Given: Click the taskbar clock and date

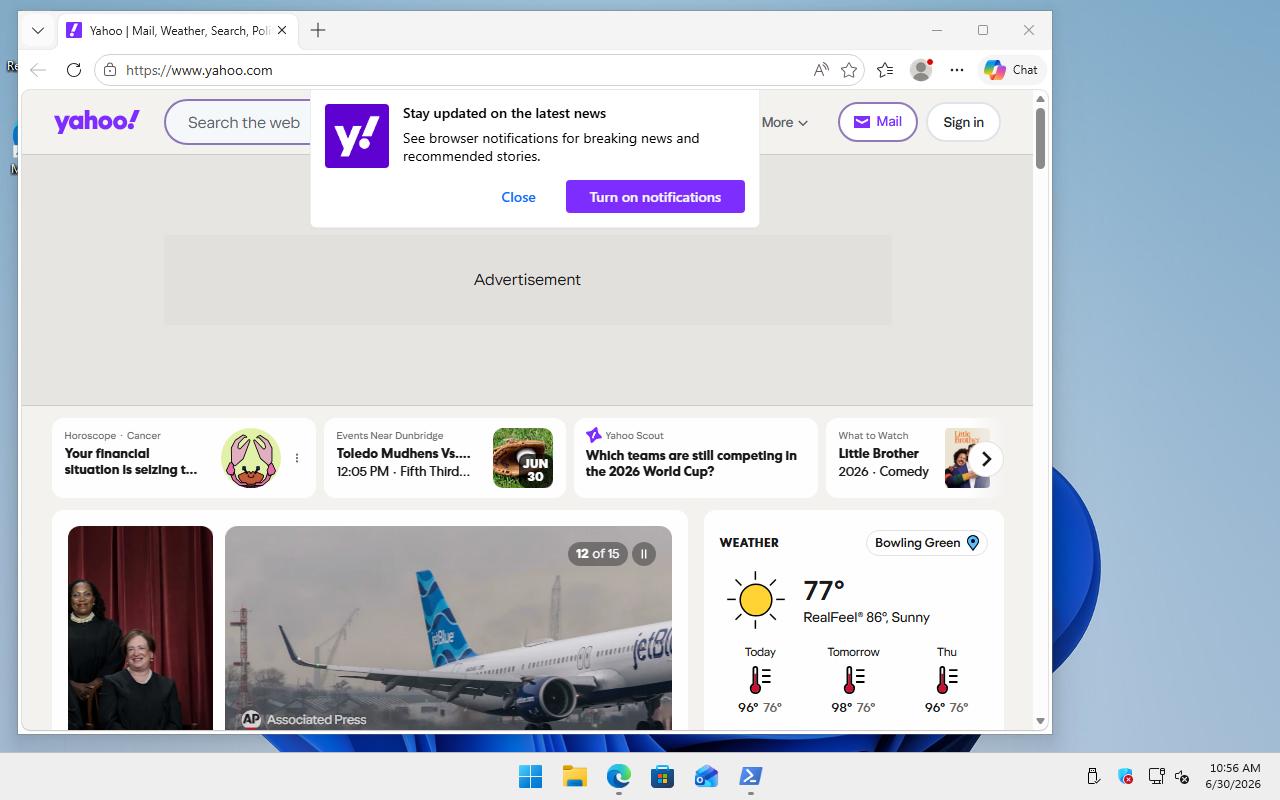Looking at the screenshot, I should pos(1234,776).
